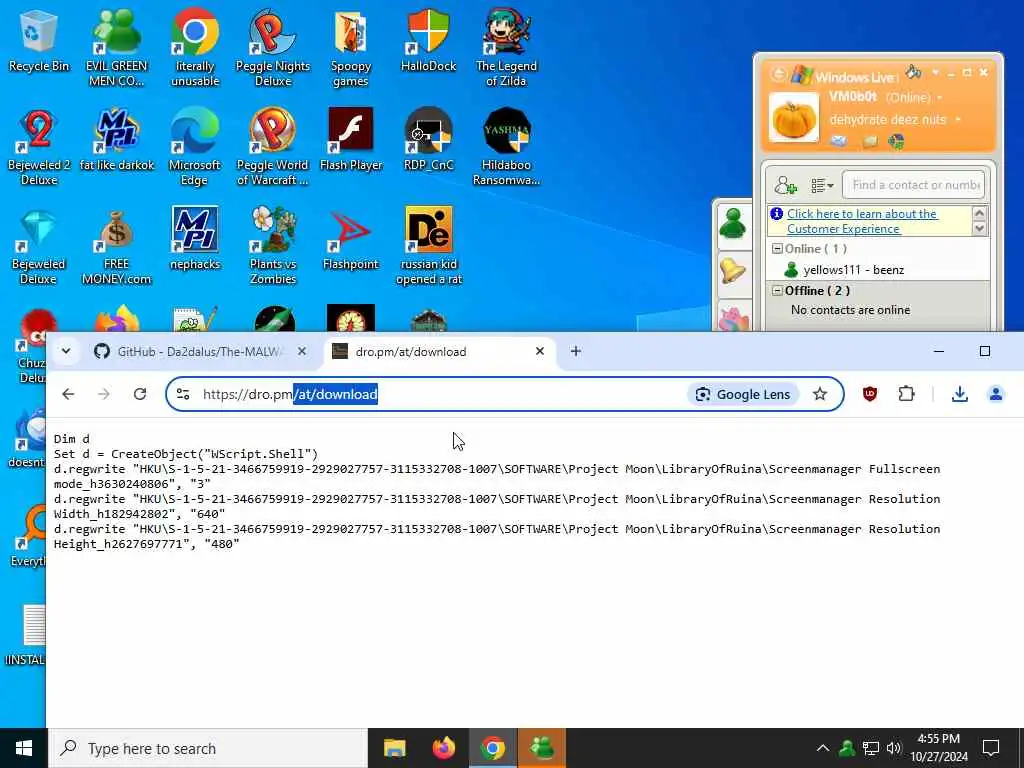Image resolution: width=1024 pixels, height=768 pixels.
Task: Open Chrome extensions puzzle icon
Action: [906, 394]
